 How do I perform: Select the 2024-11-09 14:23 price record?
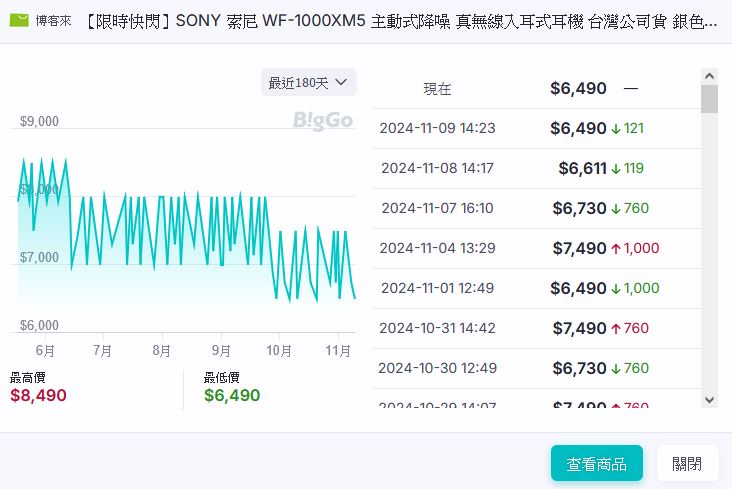(437, 128)
